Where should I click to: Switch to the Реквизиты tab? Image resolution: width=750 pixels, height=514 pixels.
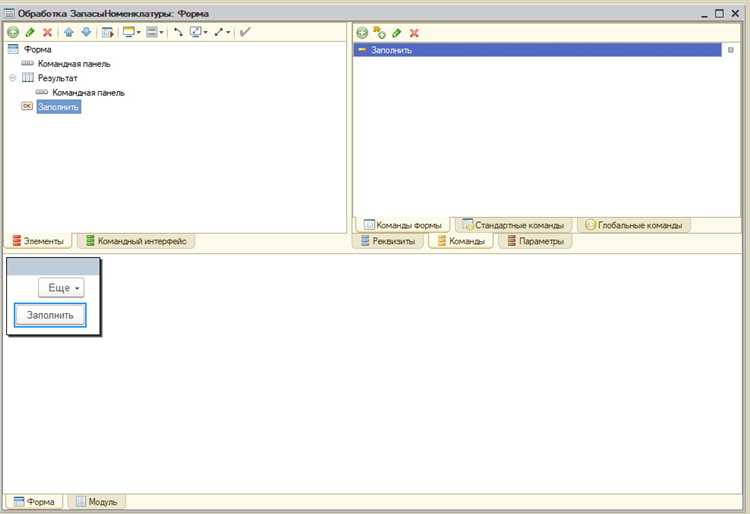click(388, 241)
